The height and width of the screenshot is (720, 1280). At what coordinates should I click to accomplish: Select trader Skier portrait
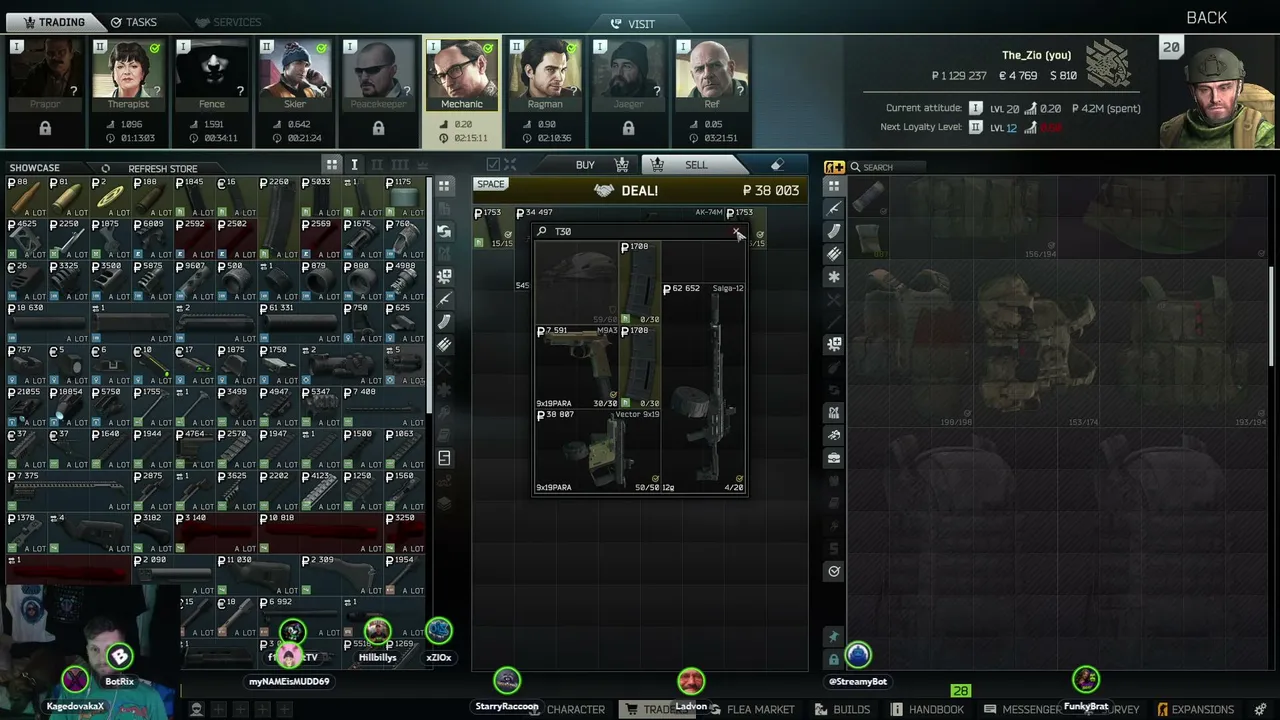(295, 75)
